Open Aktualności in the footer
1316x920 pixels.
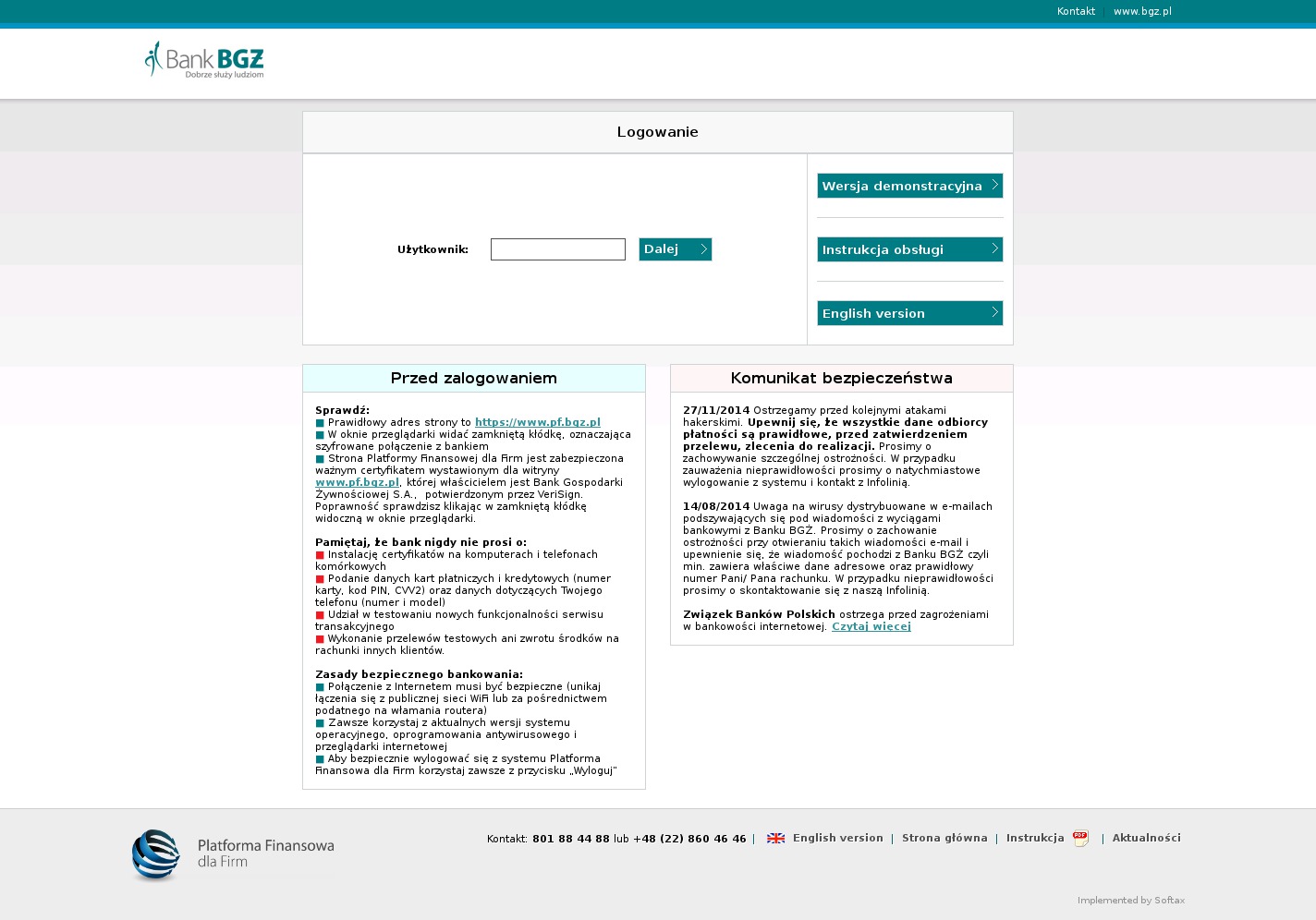click(x=1146, y=838)
